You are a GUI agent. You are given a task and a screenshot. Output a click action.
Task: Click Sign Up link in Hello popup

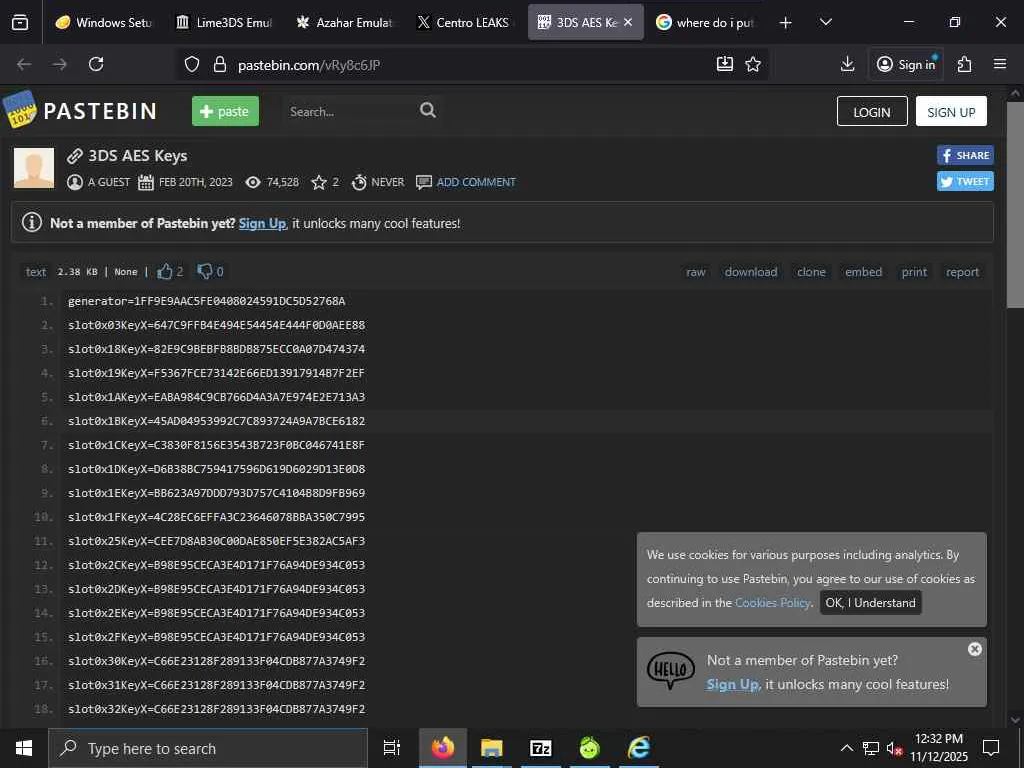[732, 684]
